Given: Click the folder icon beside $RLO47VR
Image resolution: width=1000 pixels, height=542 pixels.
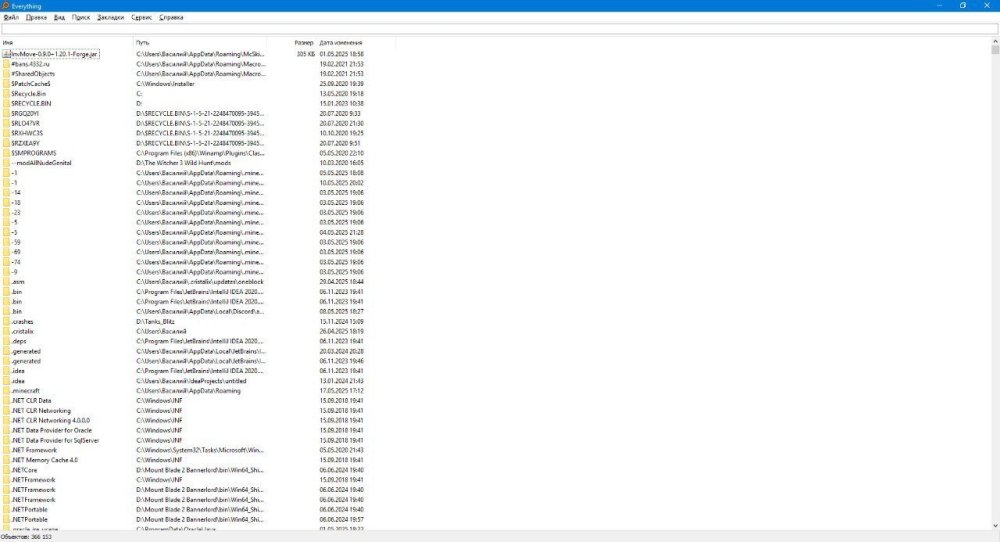Looking at the screenshot, I should 6,124.
